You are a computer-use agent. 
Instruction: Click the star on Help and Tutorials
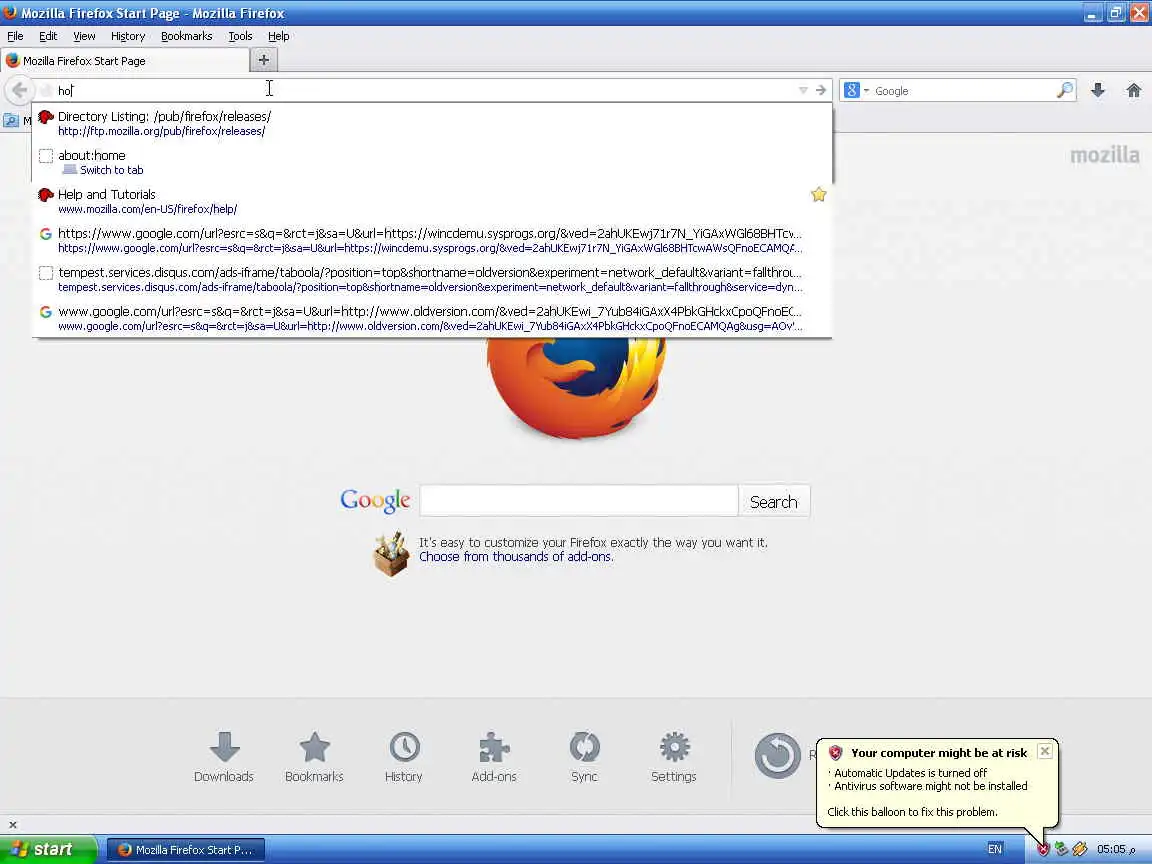pyautogui.click(x=818, y=195)
